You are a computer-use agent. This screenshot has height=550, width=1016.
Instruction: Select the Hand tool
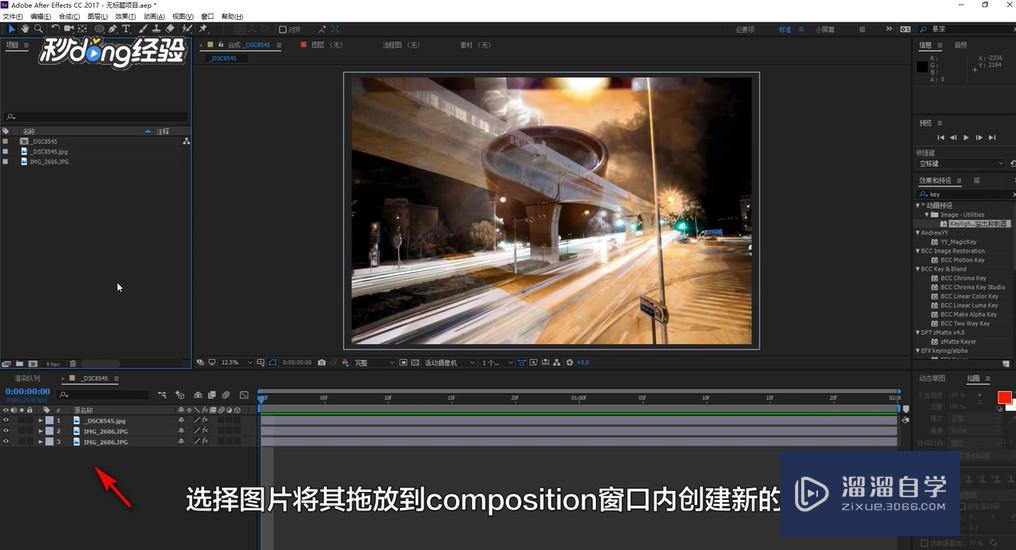(x=25, y=29)
